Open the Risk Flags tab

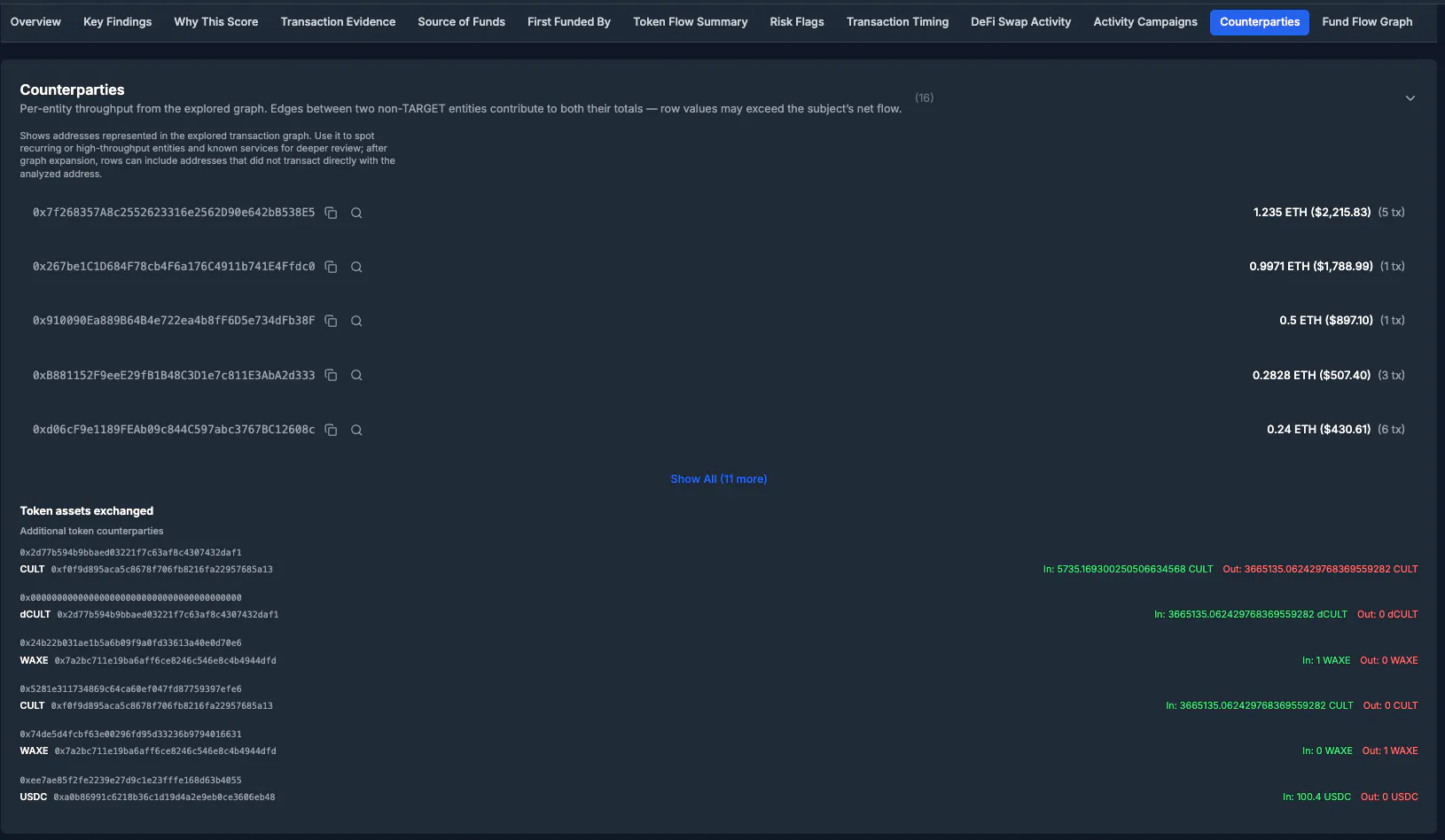pos(797,21)
